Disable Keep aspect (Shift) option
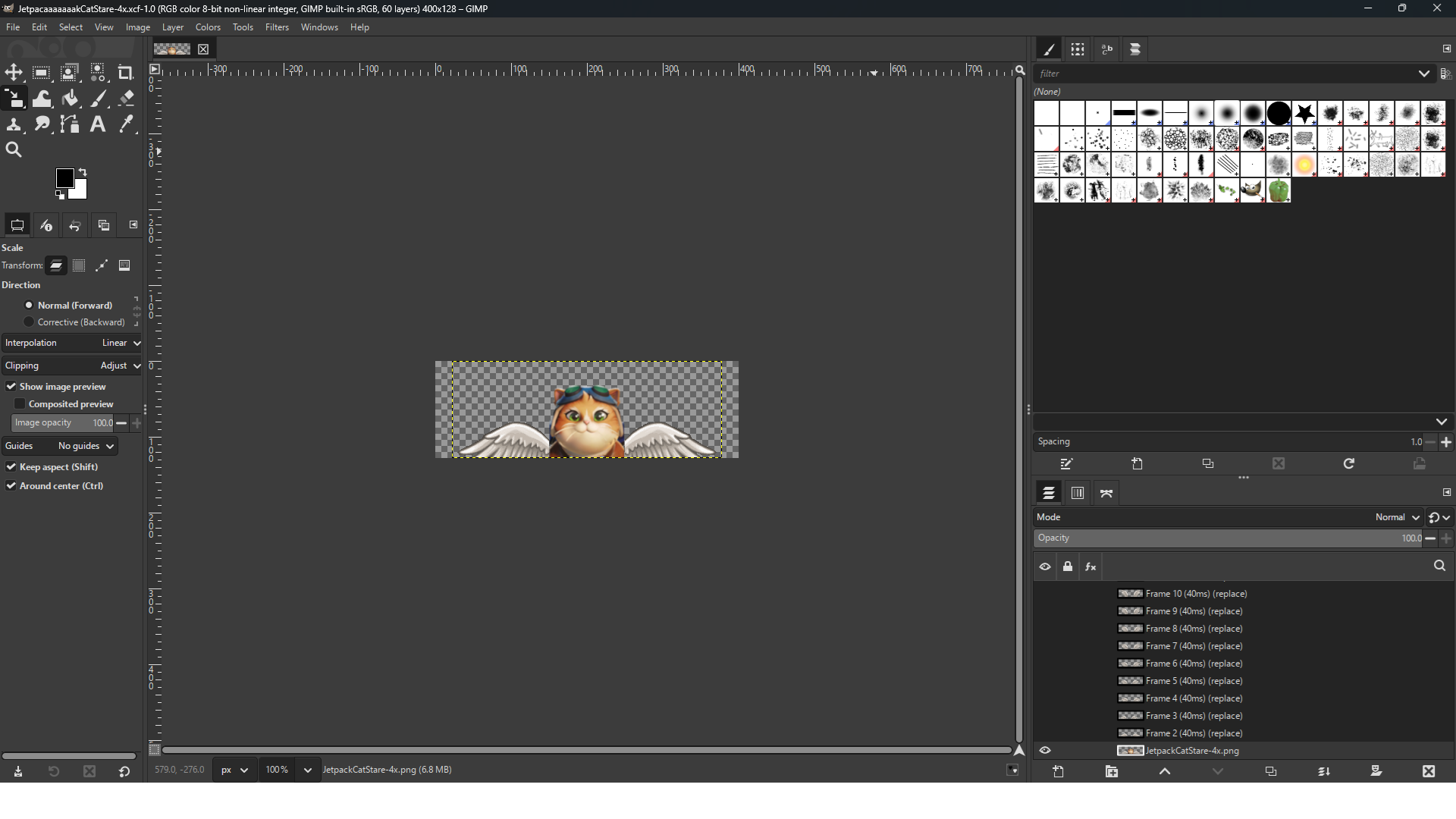This screenshot has height=819, width=1456. tap(11, 467)
